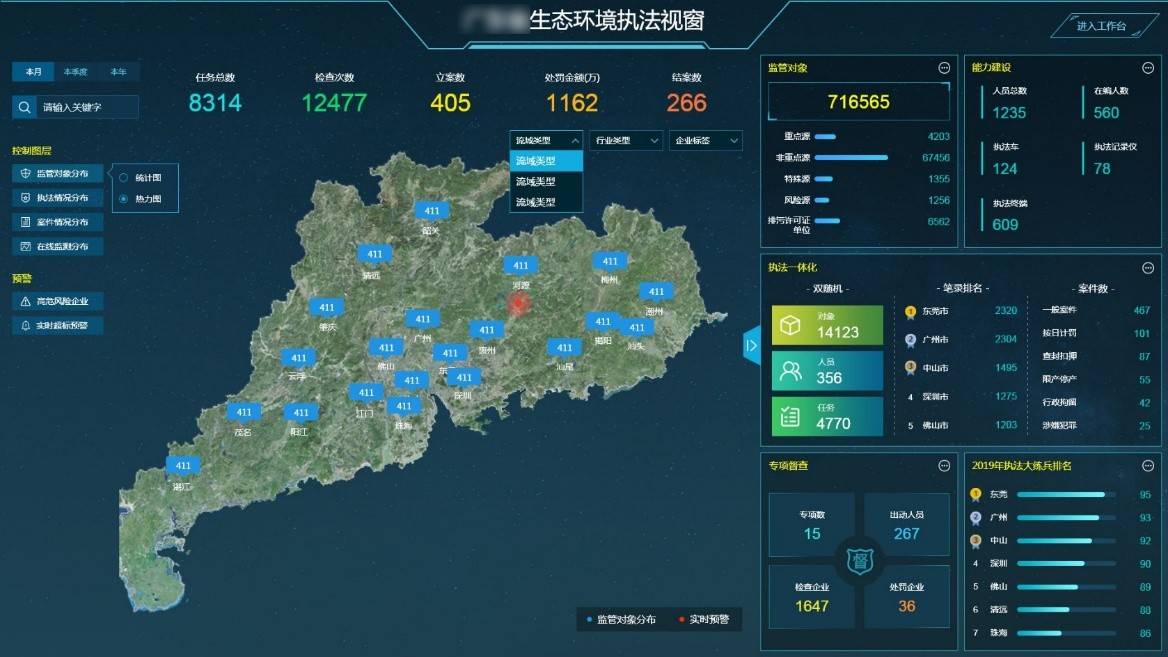Screen dimensions: 1168x657
Task: Select the 统计图 radio option
Action: [x=124, y=178]
